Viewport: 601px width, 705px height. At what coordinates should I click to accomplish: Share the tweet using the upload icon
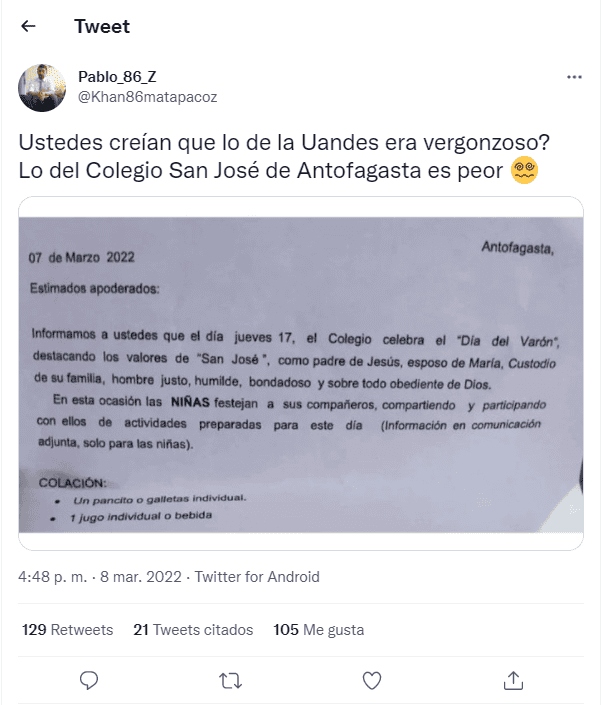[x=513, y=680]
